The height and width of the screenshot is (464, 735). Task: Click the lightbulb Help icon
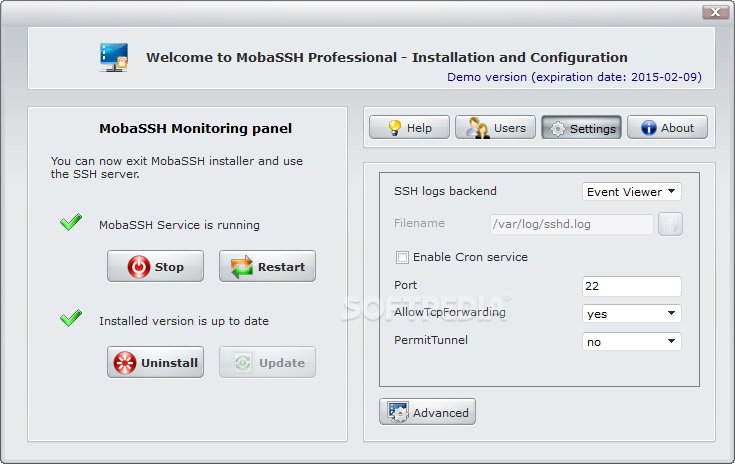pyautogui.click(x=395, y=127)
